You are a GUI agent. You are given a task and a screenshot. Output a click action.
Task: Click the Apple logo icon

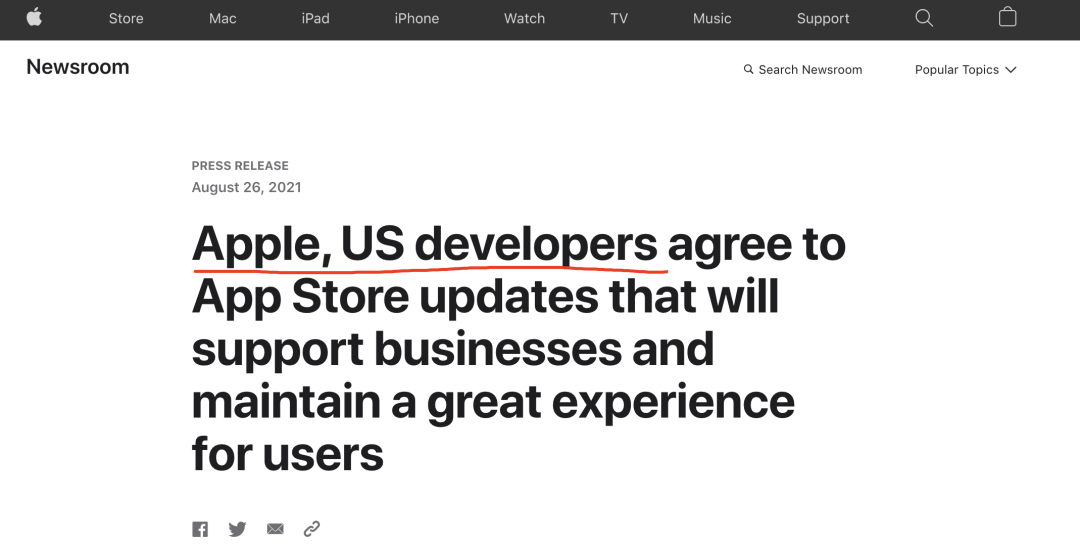pyautogui.click(x=34, y=17)
